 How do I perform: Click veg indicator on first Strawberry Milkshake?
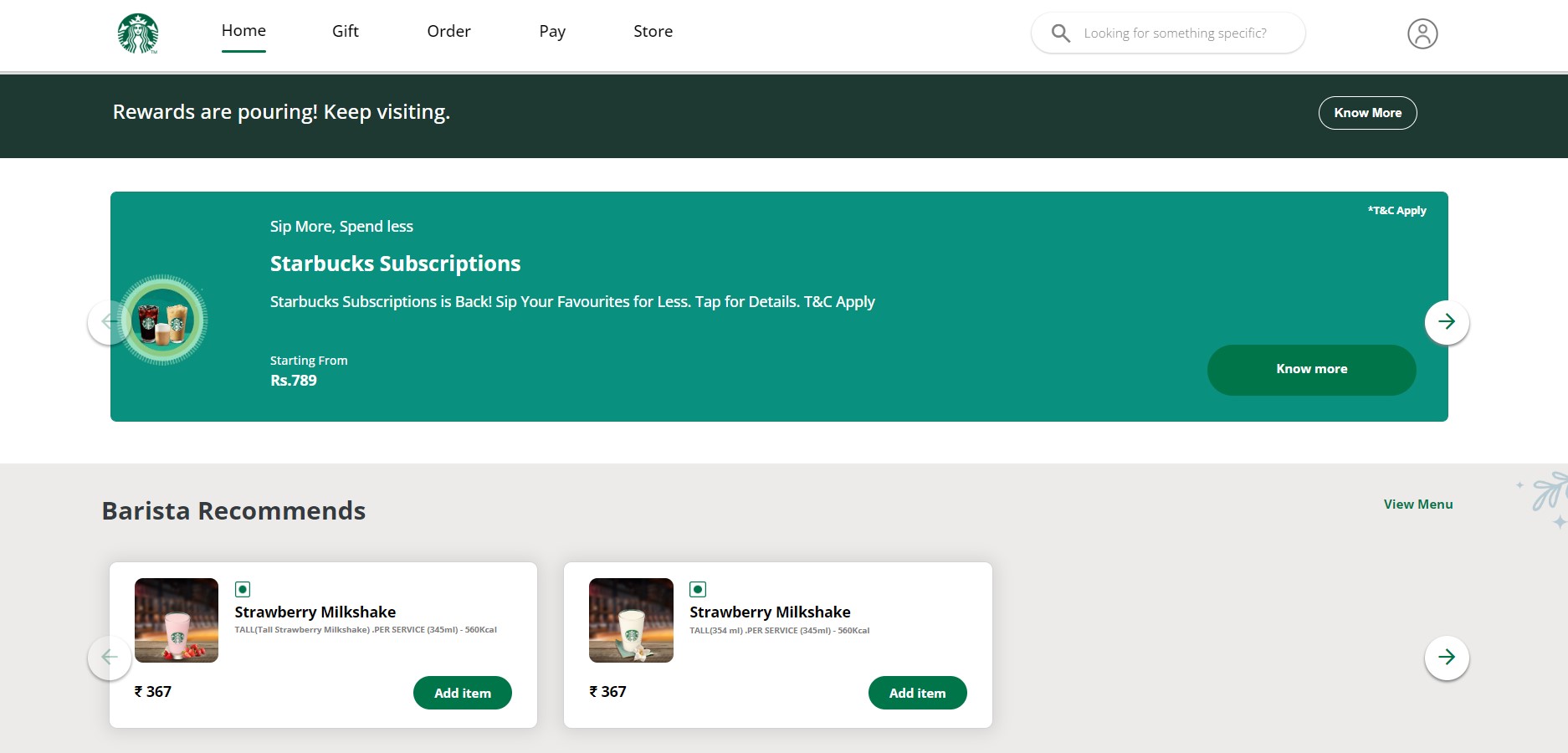pyautogui.click(x=243, y=589)
